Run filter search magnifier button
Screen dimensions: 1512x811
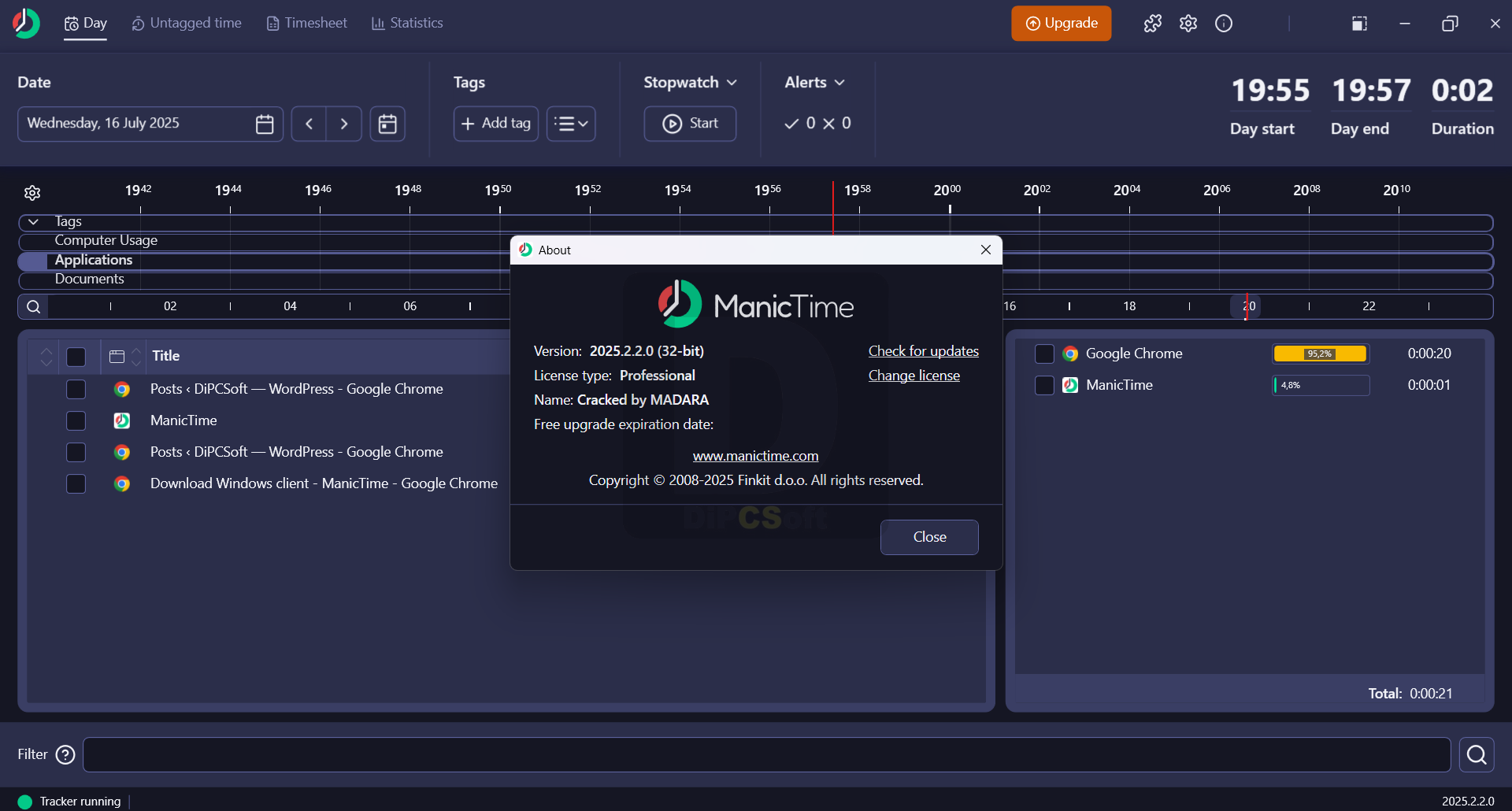pos(1477,755)
